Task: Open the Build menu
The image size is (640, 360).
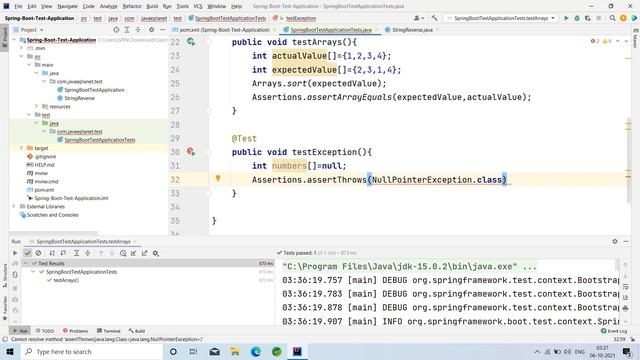Action: [152, 6]
